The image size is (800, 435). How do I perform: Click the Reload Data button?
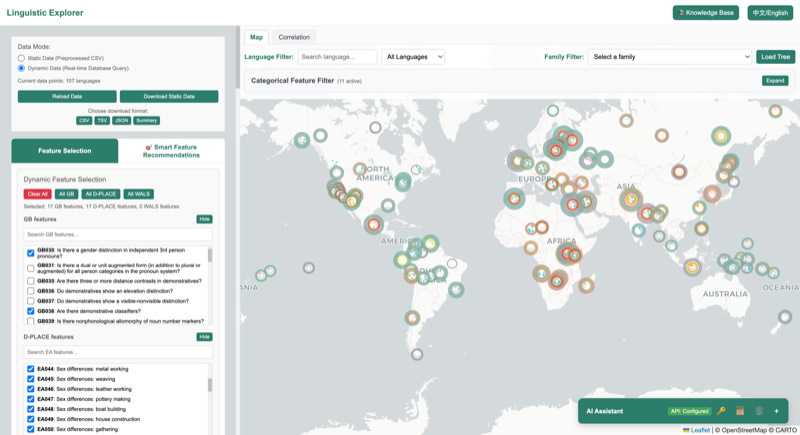(67, 96)
